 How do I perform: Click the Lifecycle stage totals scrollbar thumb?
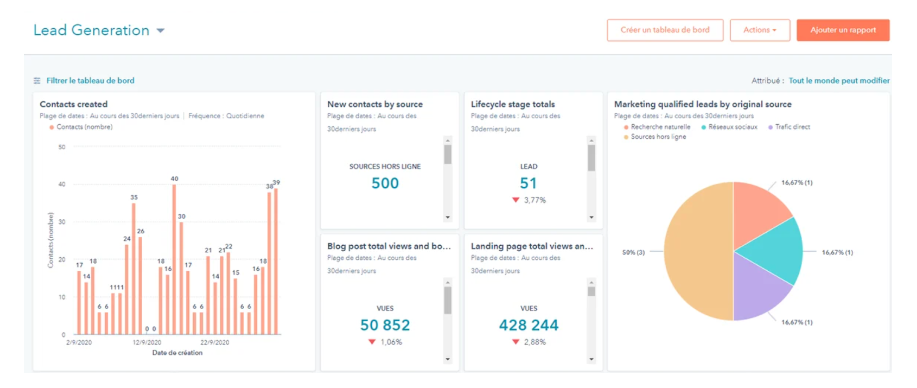pyautogui.click(x=591, y=158)
